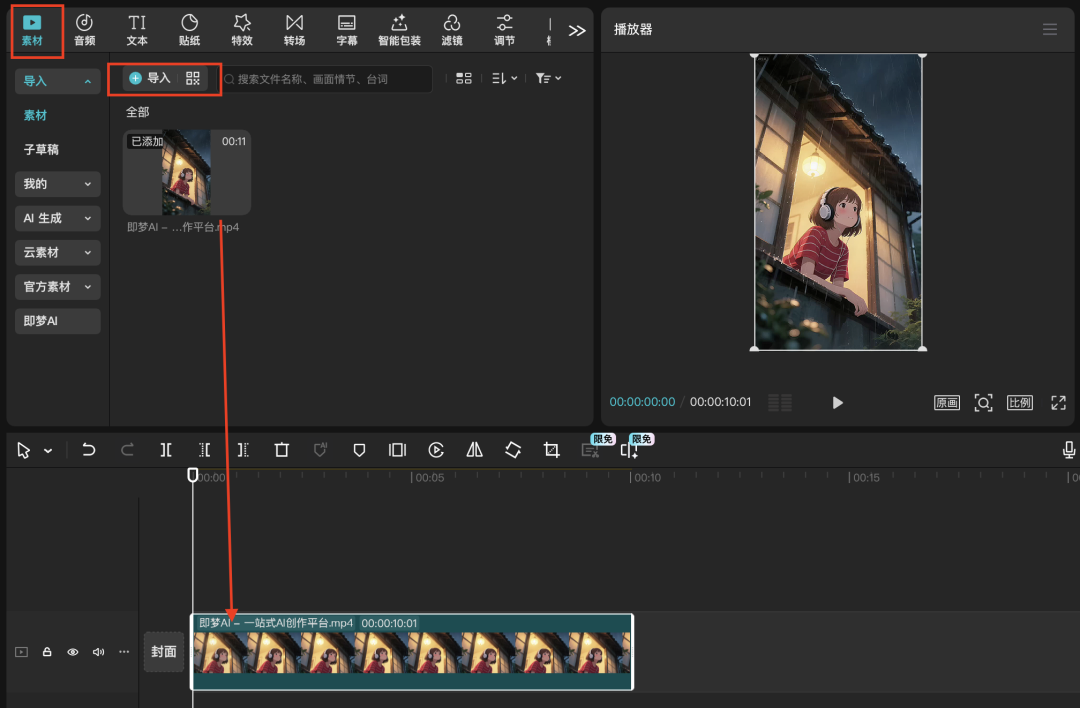The width and height of the screenshot is (1080, 708).
Task: Select the imported video thumbnail 即梦AI
Action: tap(187, 172)
